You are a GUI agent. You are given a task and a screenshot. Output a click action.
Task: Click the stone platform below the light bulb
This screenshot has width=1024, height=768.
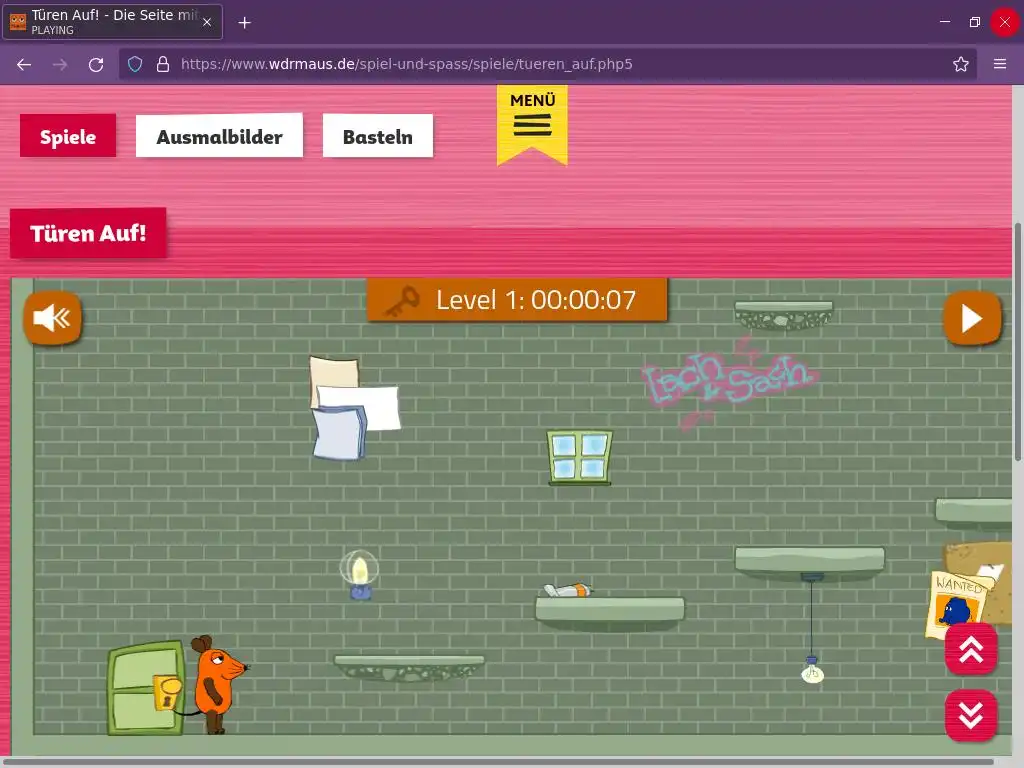(409, 668)
